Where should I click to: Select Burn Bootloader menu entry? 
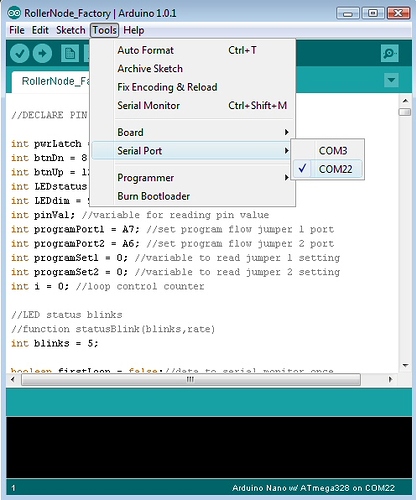click(x=193, y=196)
